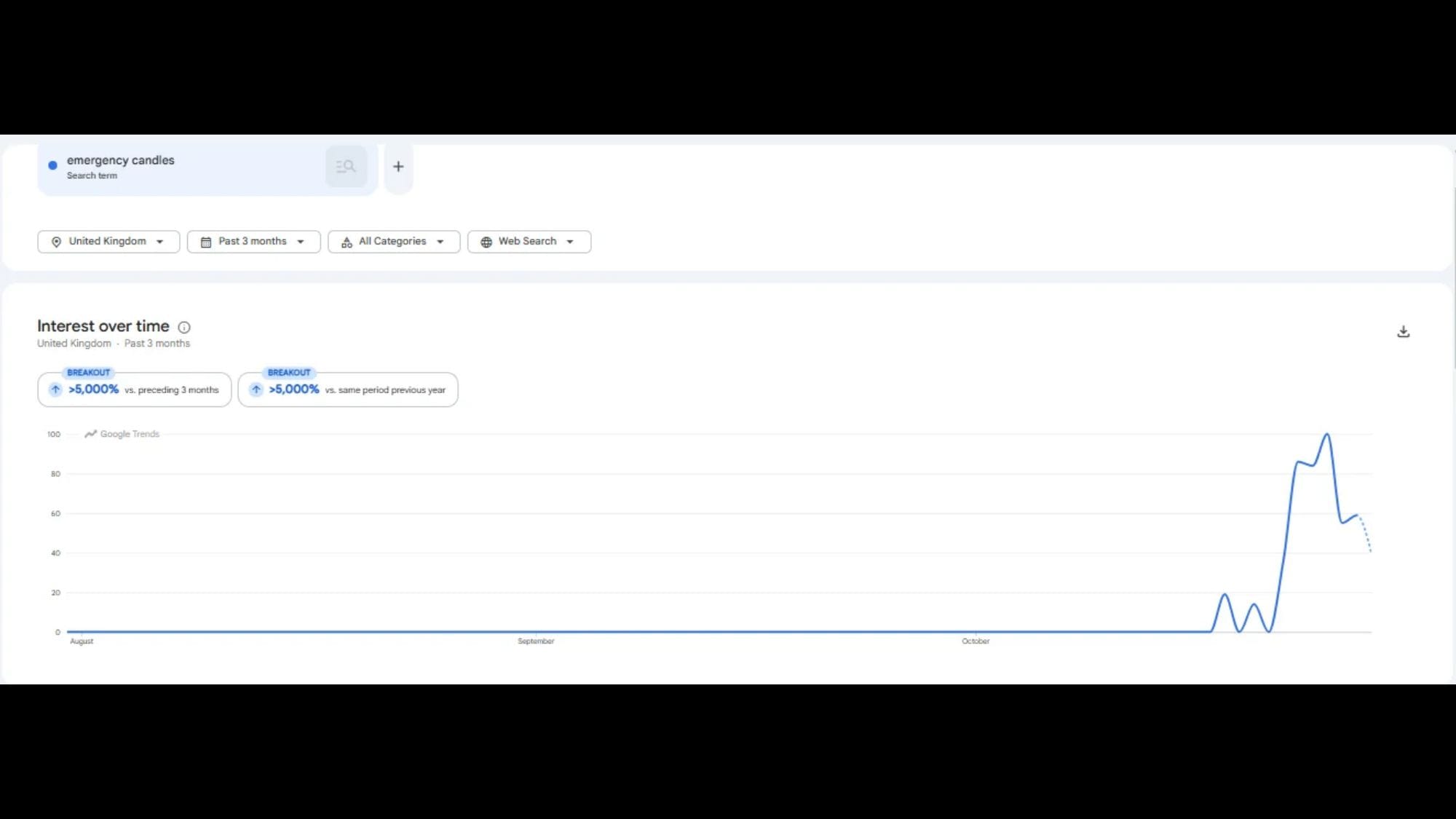Click the dotted partial-data end of line
This screenshot has height=819, width=1456.
pyautogui.click(x=1366, y=534)
